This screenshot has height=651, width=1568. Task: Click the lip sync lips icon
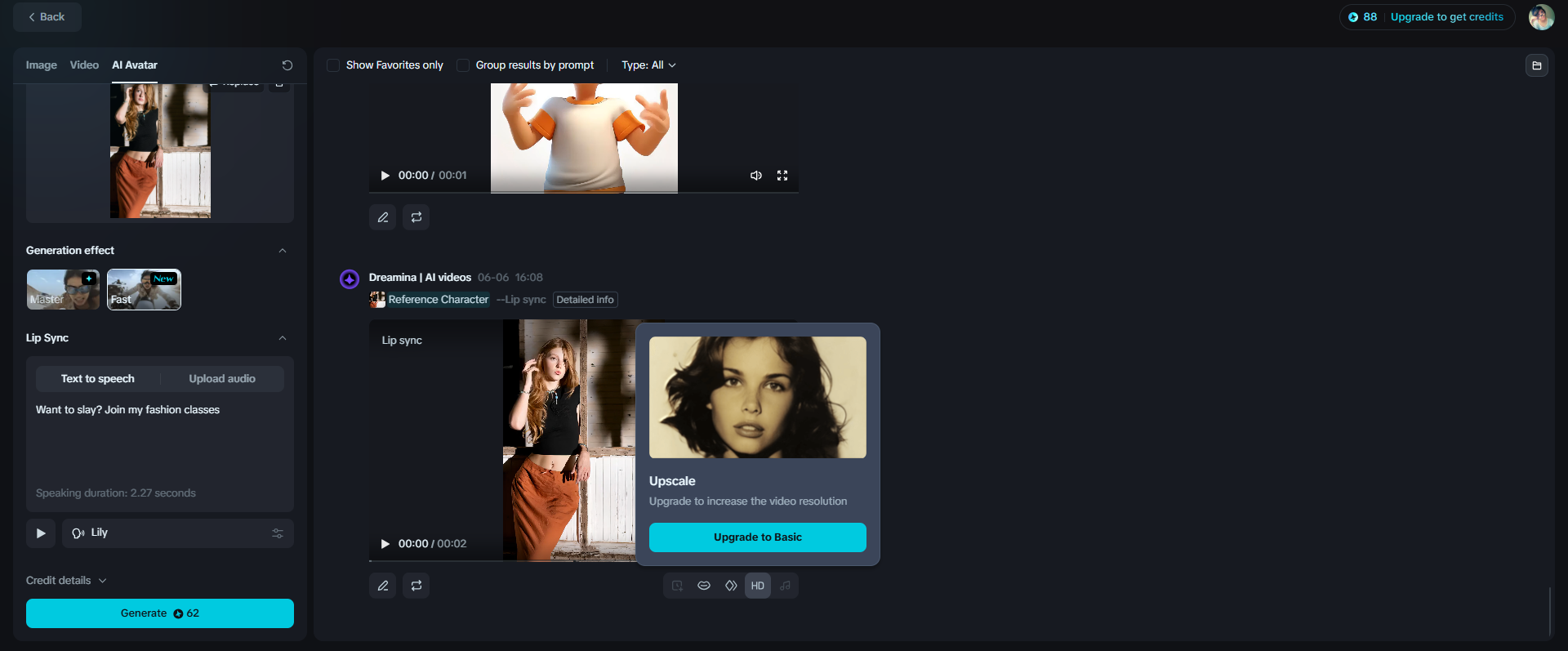tap(704, 586)
